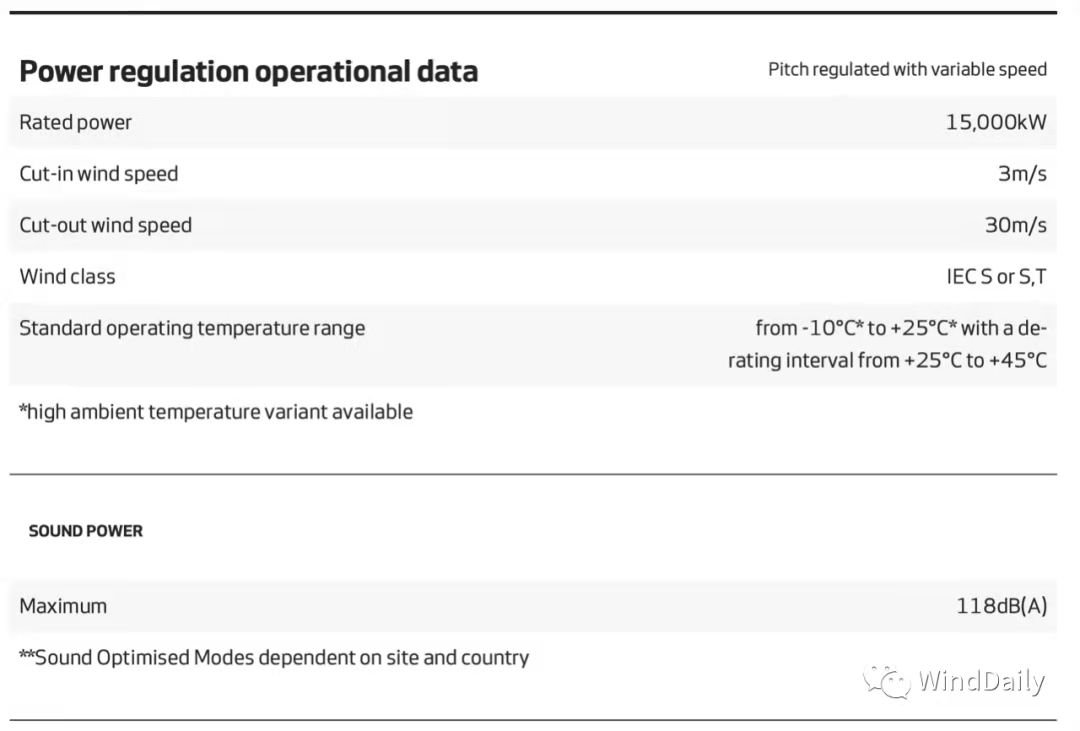Click the high ambient temperature variant footnote
This screenshot has height=731, width=1080.
coord(216,411)
